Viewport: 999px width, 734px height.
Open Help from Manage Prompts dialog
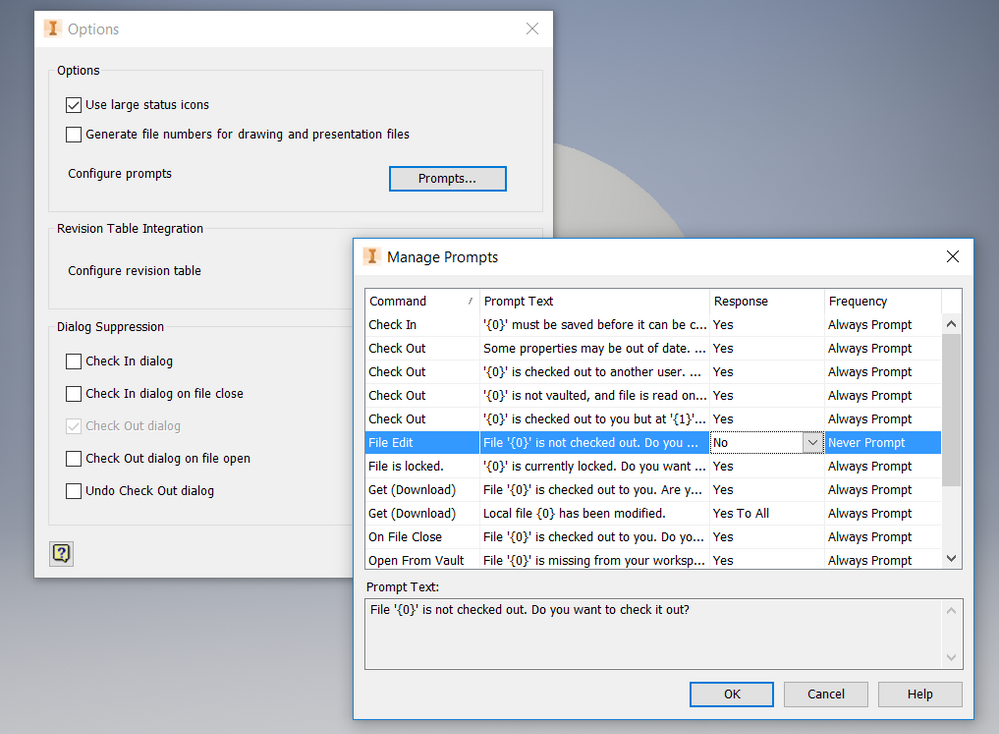point(919,694)
